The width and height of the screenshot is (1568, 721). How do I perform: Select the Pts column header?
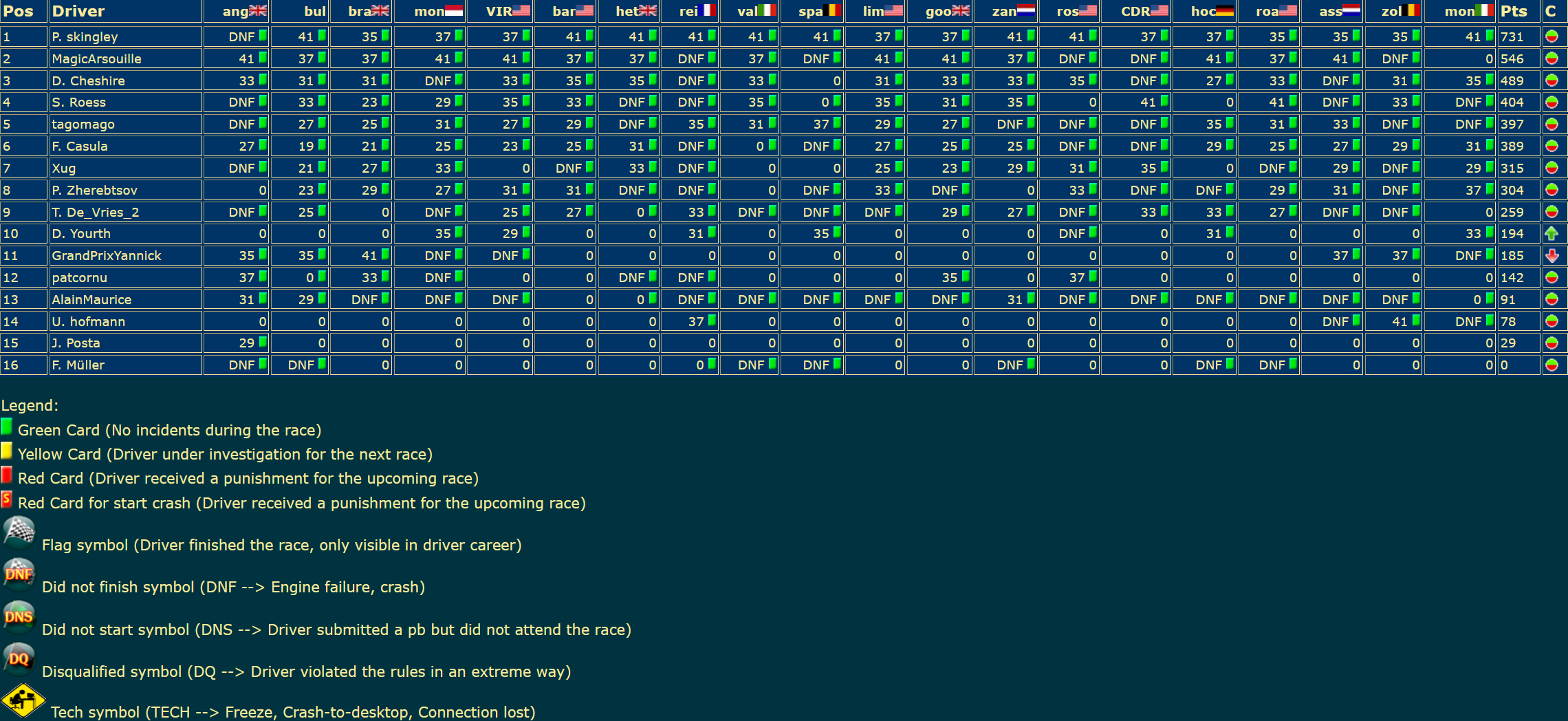tap(1513, 11)
